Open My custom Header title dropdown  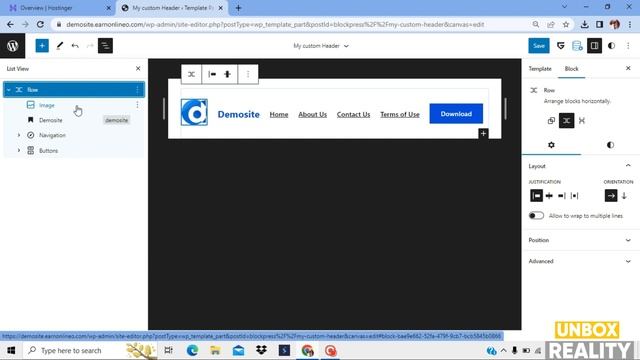coord(321,46)
